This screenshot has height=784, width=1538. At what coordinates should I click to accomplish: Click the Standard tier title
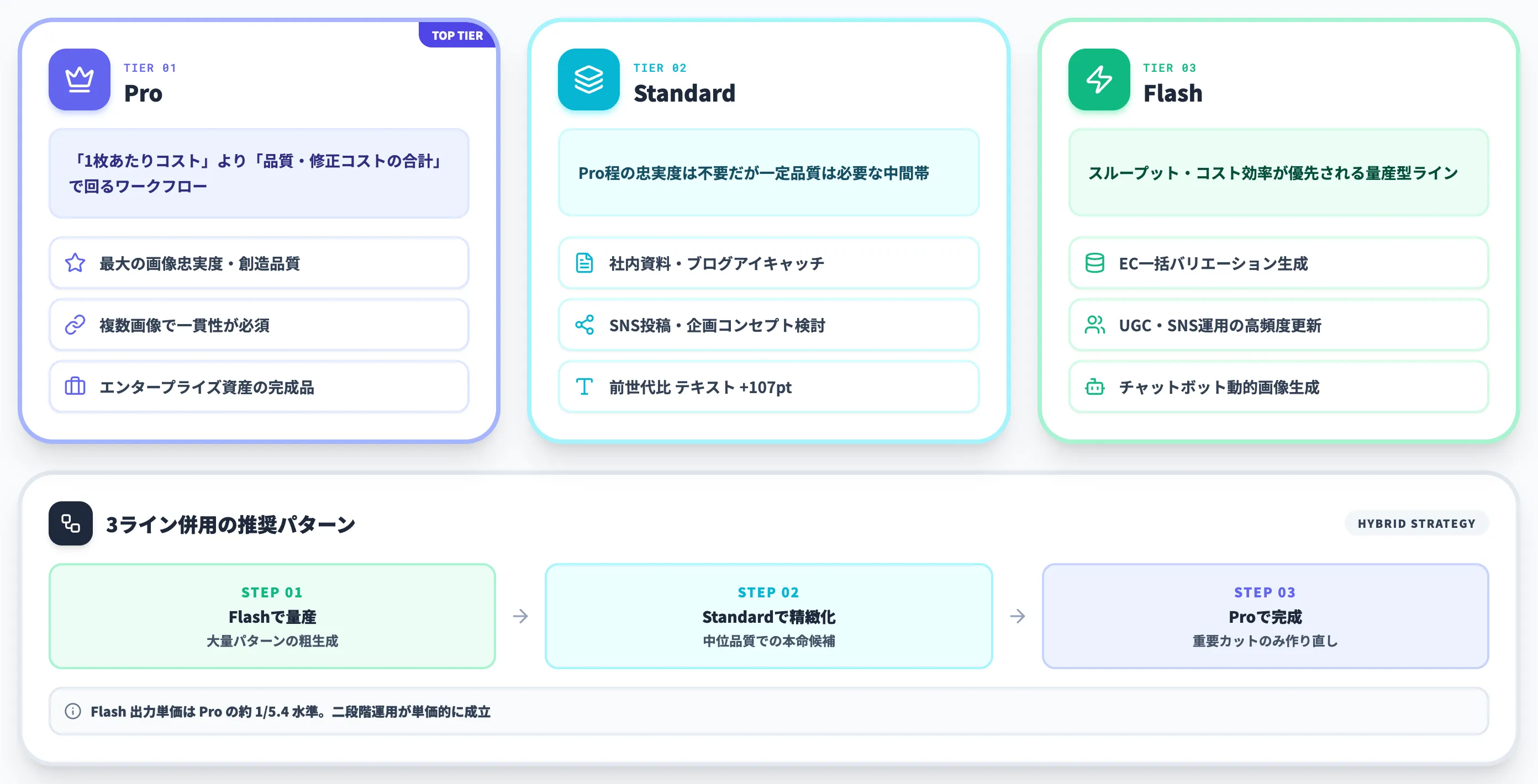coord(684,94)
